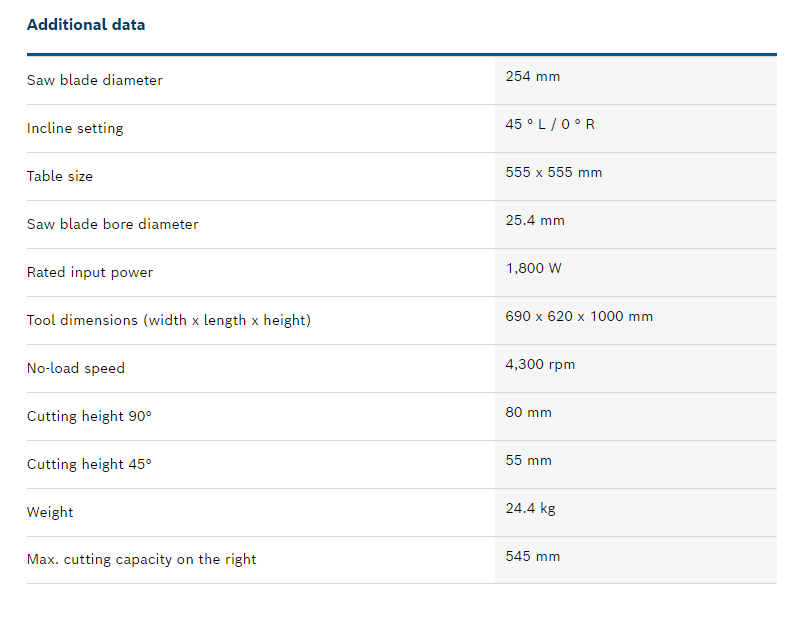This screenshot has height=619, width=796.
Task: Select the 4,300 rpm value
Action: click(540, 364)
